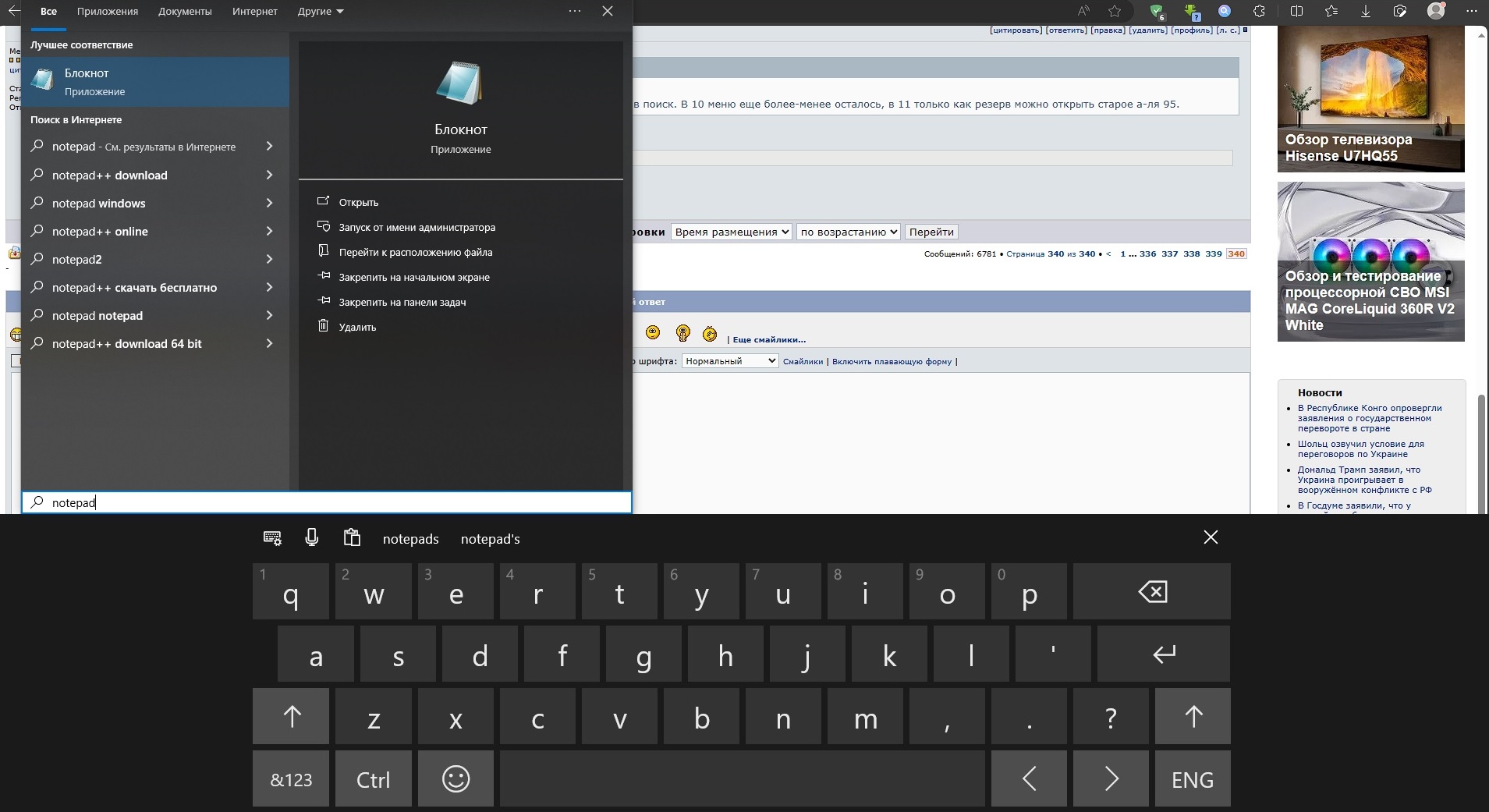Screen dimensions: 1489x812
Task: Add page to favorites with the star icon
Action: [1115, 11]
